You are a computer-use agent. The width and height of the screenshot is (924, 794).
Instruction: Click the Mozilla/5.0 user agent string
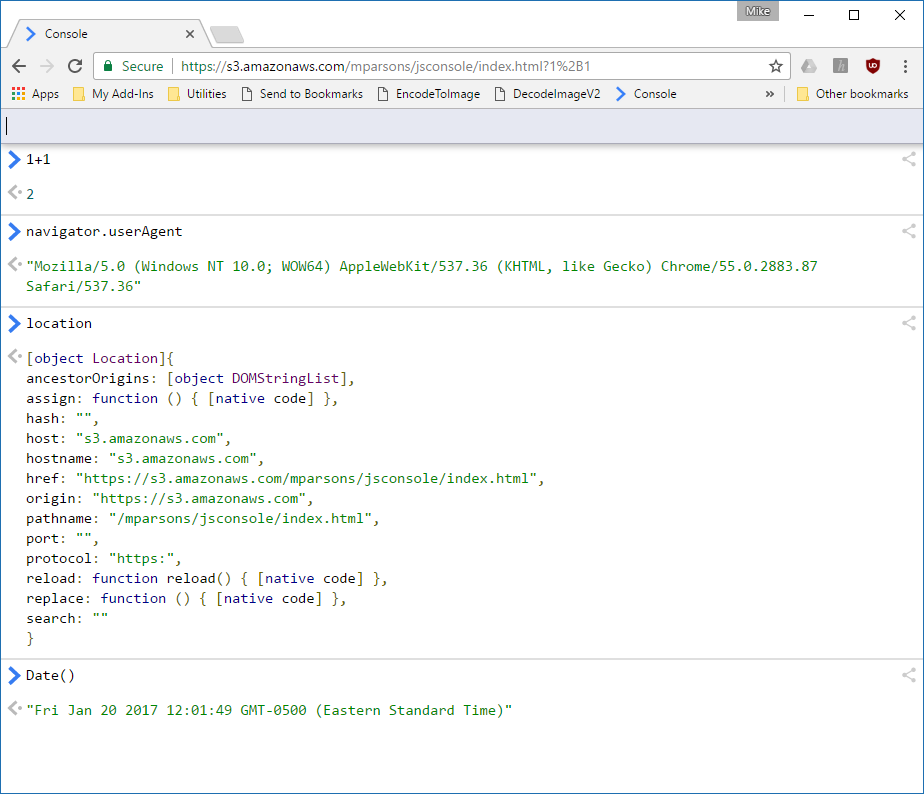[x=421, y=276]
